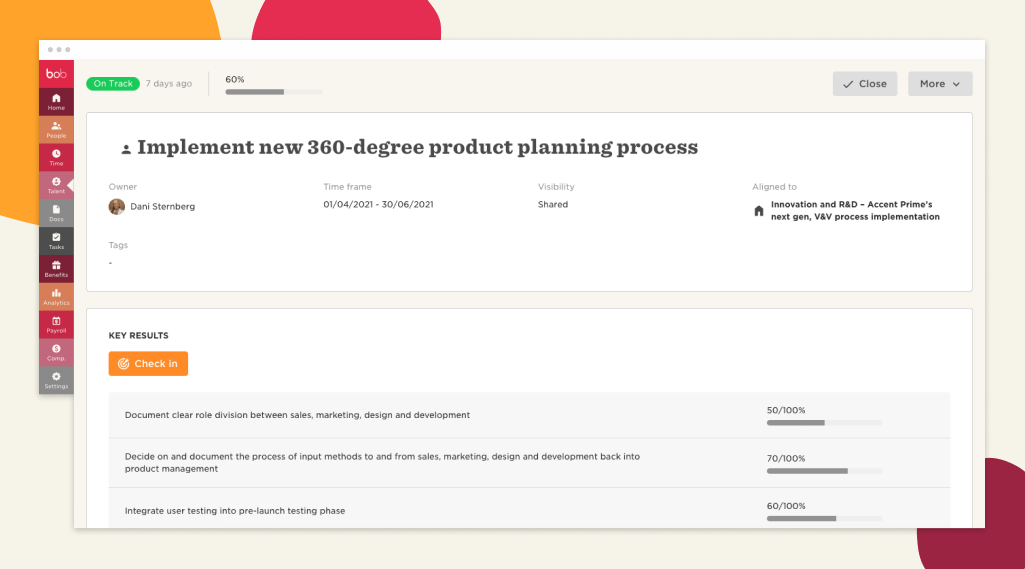Image resolution: width=1025 pixels, height=569 pixels.
Task: Click the 70/100% progress bar
Action: click(824, 471)
